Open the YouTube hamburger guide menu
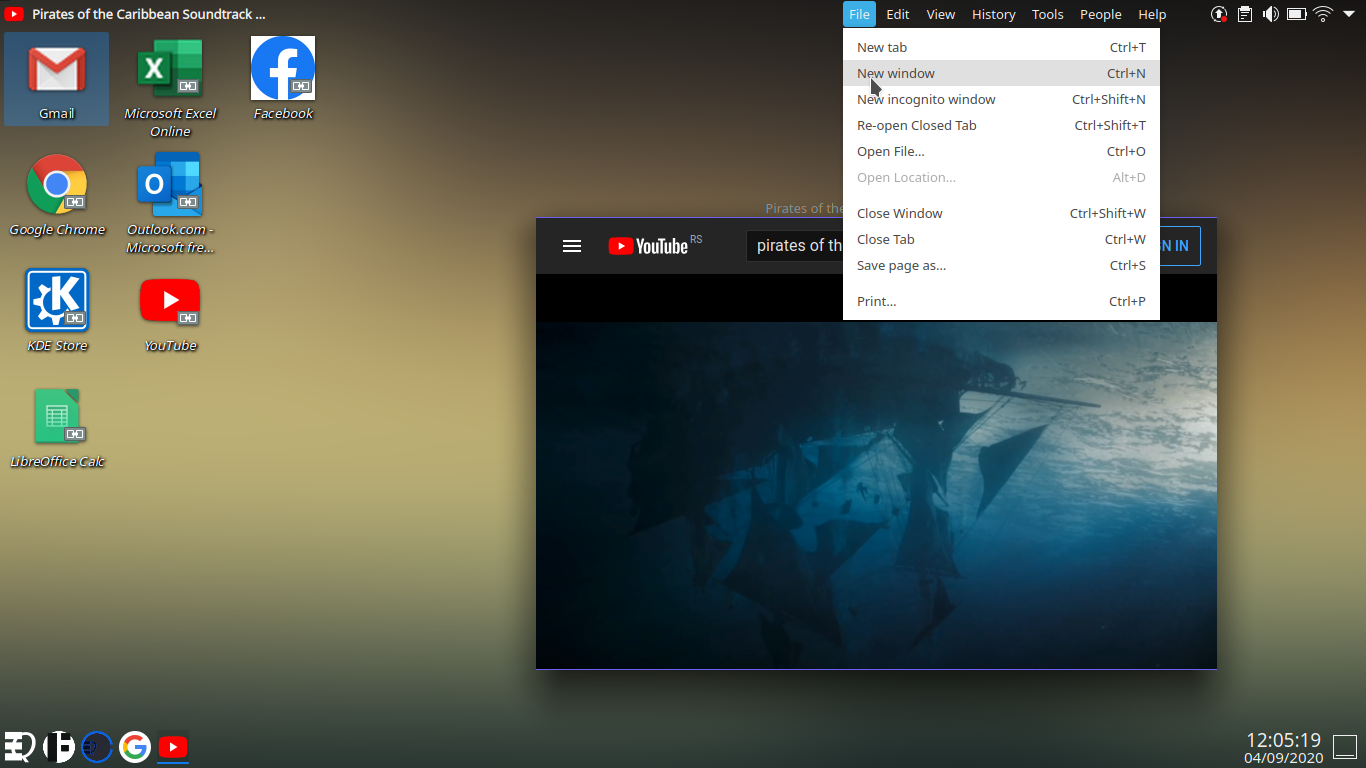The width and height of the screenshot is (1366, 768). 572,246
